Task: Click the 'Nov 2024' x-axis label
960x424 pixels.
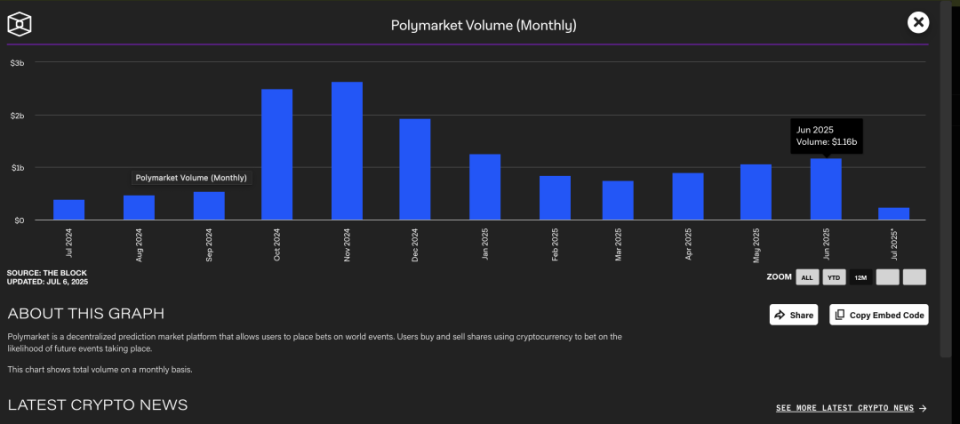Action: coord(347,245)
